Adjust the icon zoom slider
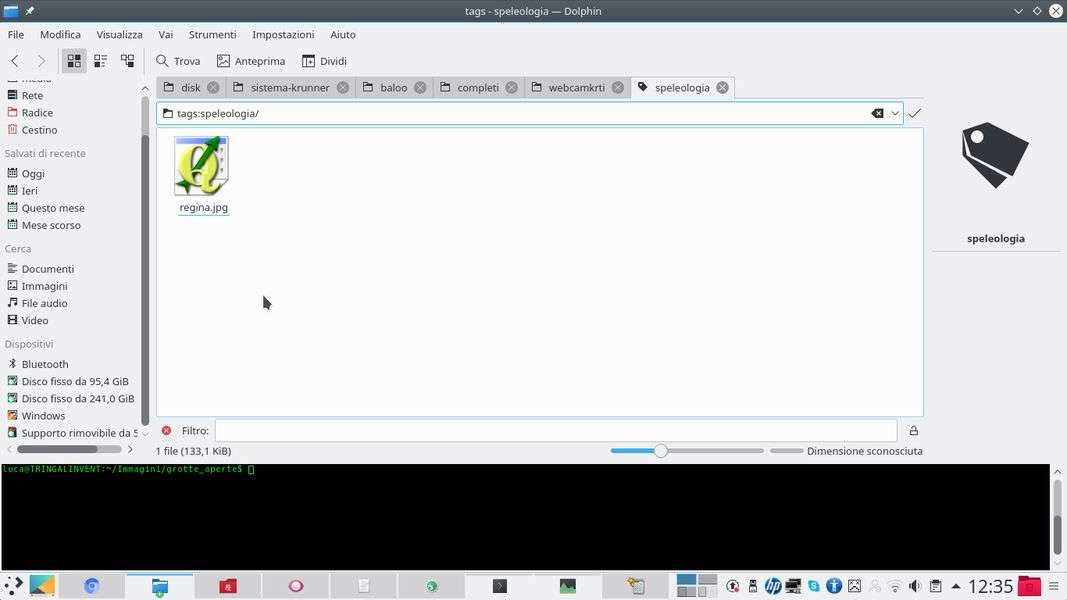The height and width of the screenshot is (600, 1067). (x=687, y=451)
